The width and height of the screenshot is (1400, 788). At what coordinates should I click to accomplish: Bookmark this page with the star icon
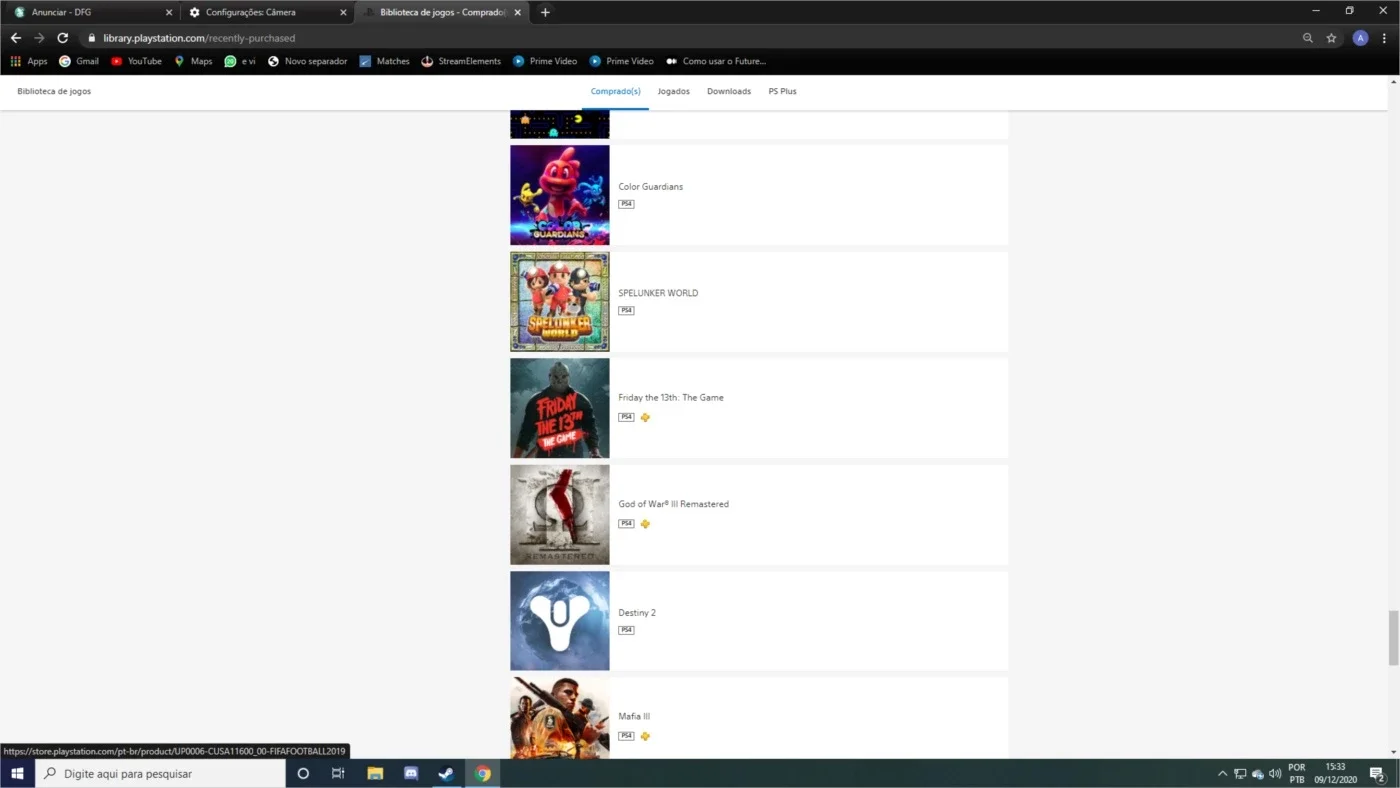pyautogui.click(x=1331, y=38)
